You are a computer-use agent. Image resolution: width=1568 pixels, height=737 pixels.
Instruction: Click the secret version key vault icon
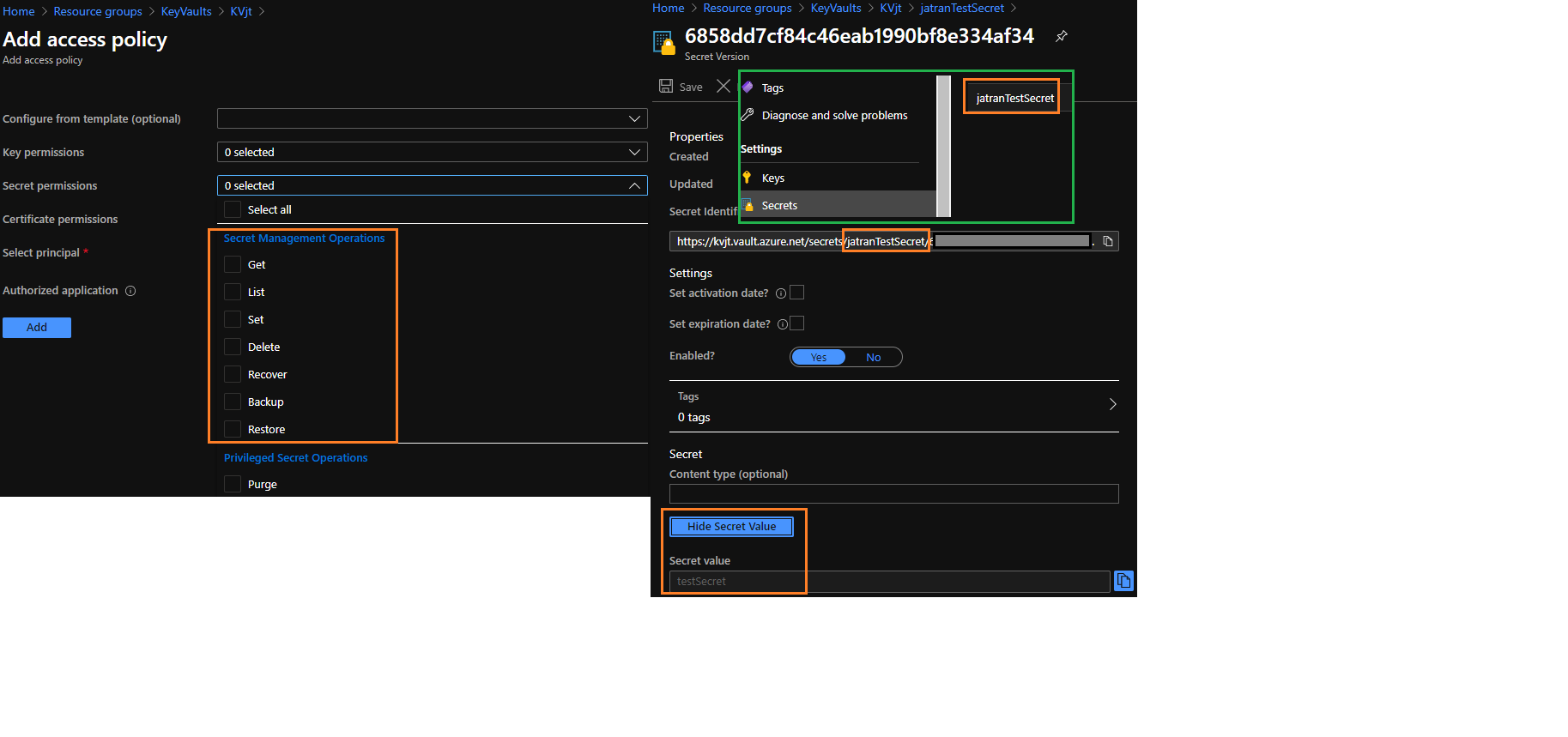[x=663, y=42]
